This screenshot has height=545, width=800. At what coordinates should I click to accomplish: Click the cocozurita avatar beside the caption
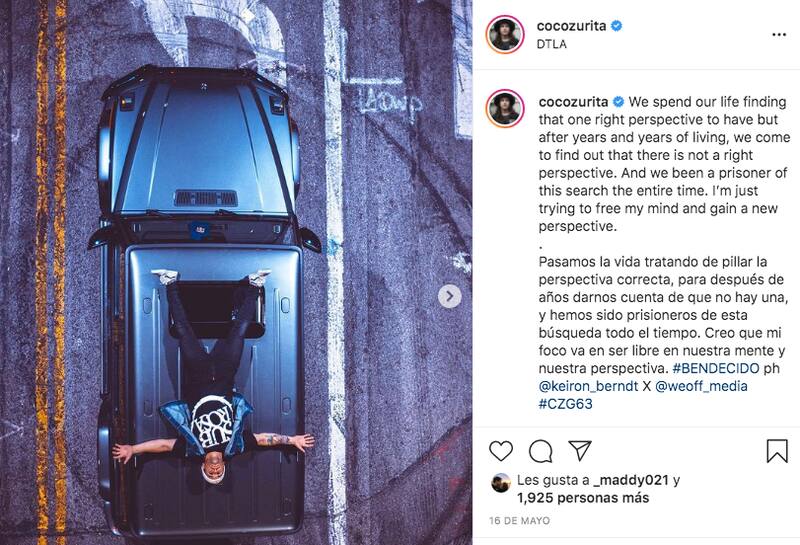[505, 108]
